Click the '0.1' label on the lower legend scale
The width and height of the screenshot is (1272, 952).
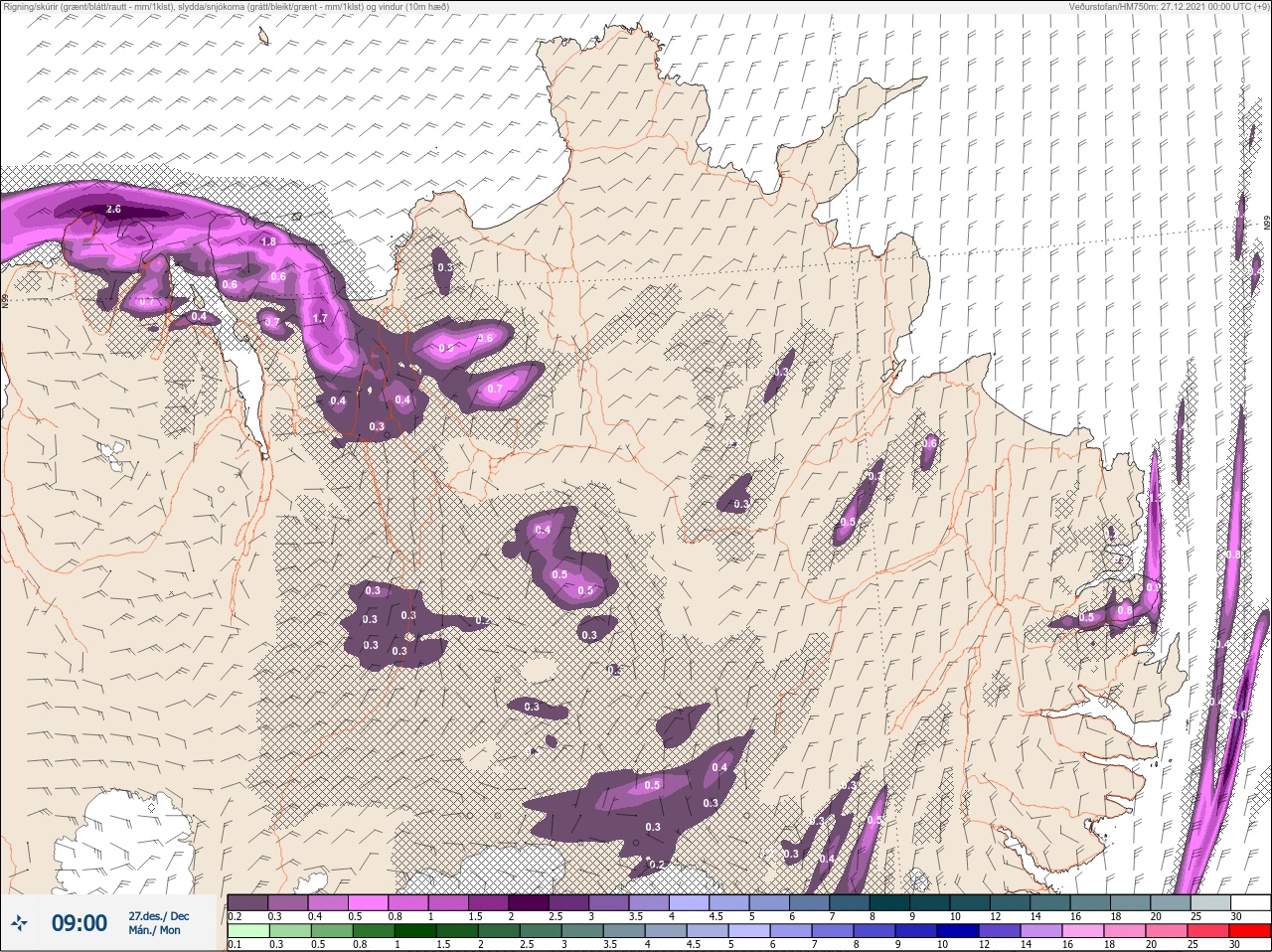coord(235,944)
